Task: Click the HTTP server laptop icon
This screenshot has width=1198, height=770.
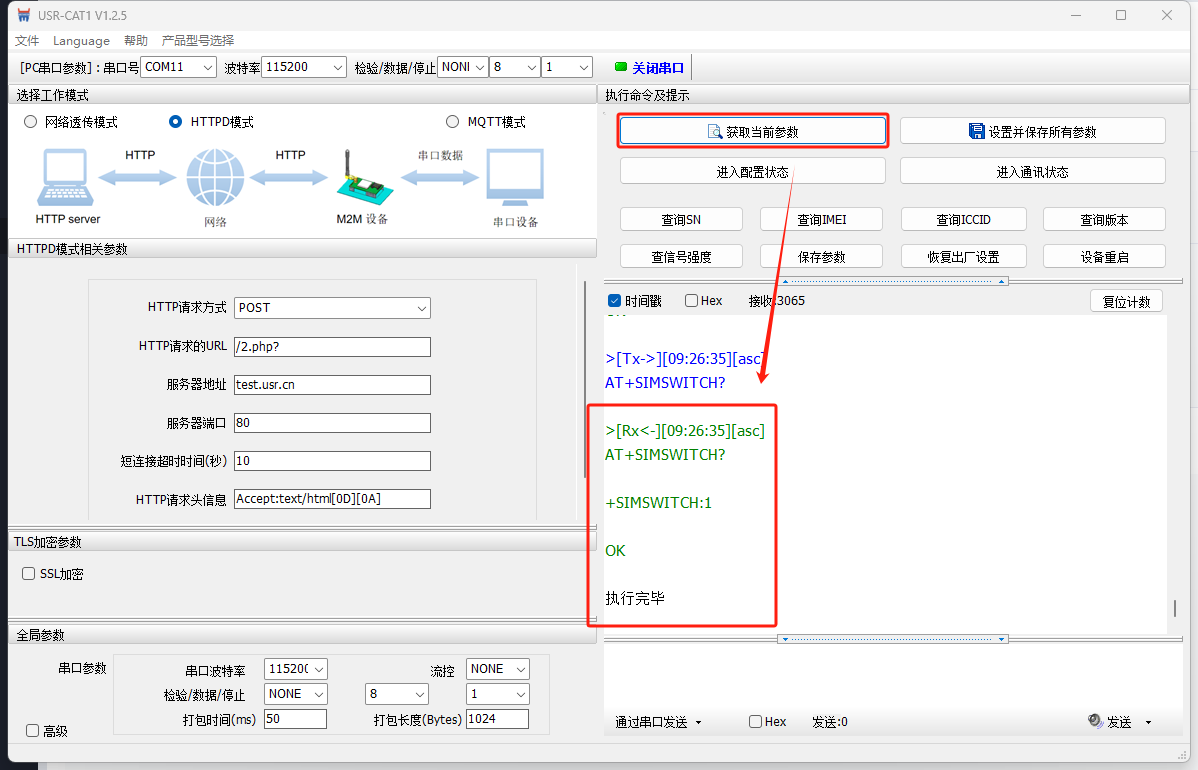Action: pos(66,177)
